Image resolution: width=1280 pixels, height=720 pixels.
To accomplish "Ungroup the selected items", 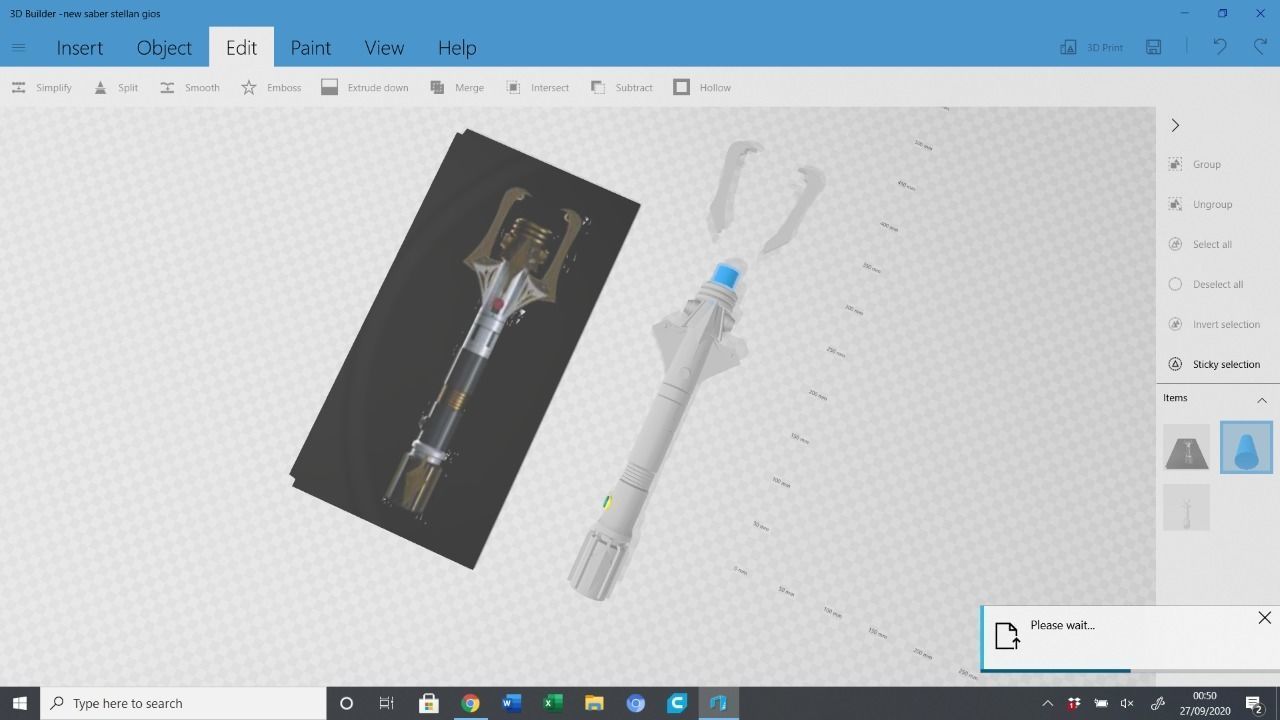I will coord(1200,204).
